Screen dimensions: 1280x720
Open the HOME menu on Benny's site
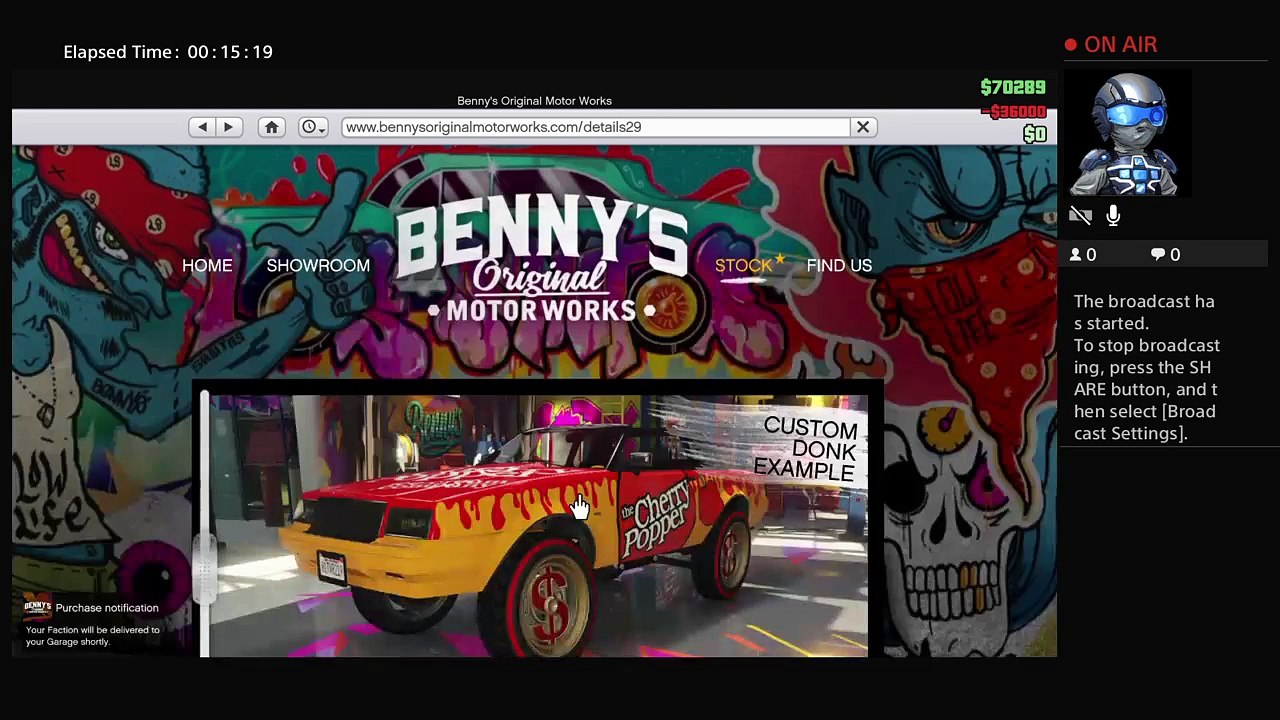click(207, 265)
